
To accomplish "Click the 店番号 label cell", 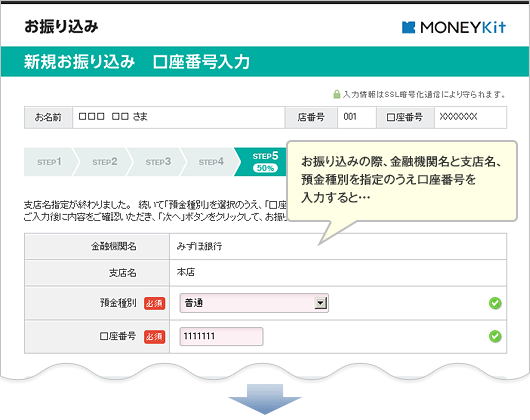I will point(311,117).
